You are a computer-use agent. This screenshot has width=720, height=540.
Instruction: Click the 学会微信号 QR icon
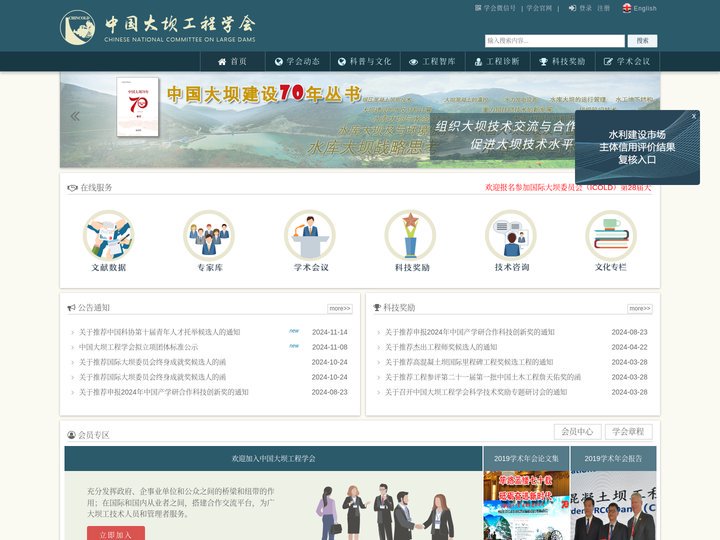(x=478, y=8)
